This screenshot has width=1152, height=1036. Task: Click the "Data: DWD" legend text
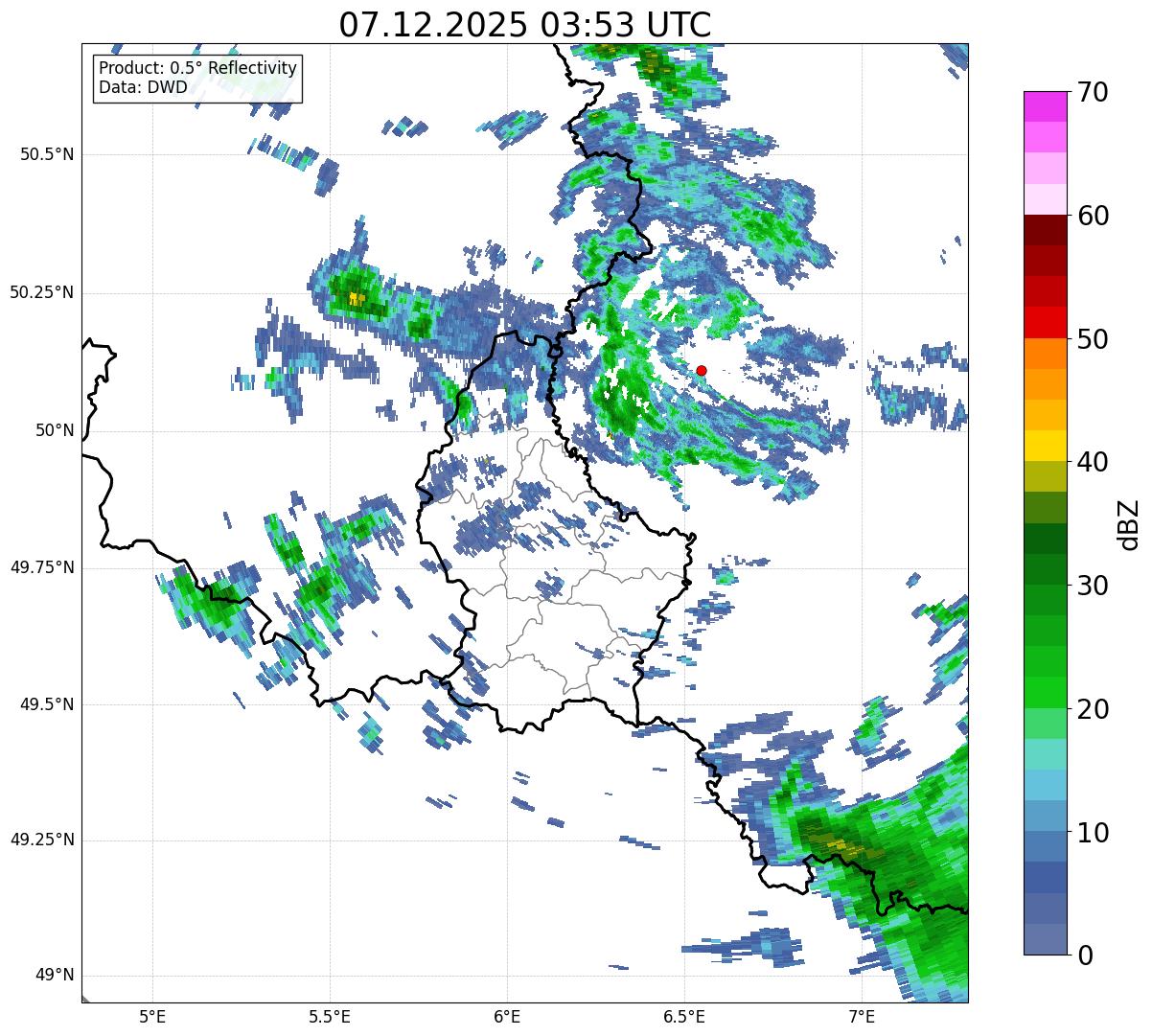[143, 87]
